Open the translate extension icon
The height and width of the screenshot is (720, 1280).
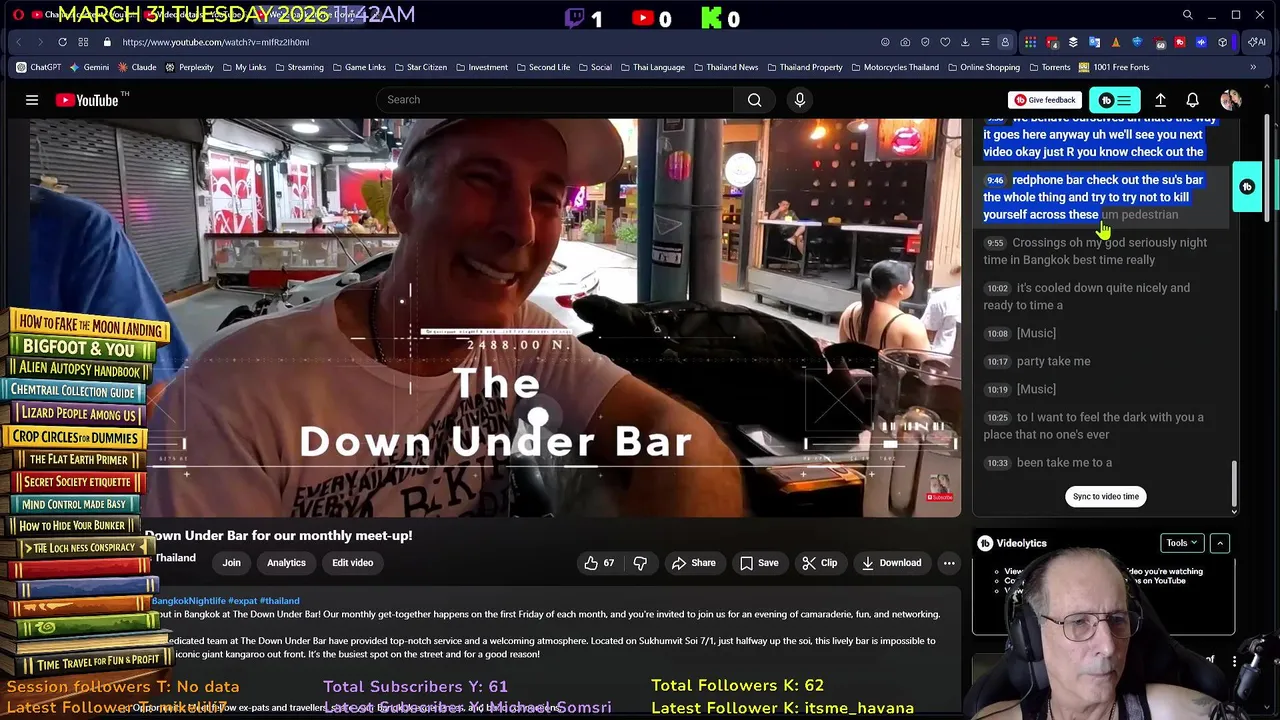pyautogui.click(x=1095, y=42)
